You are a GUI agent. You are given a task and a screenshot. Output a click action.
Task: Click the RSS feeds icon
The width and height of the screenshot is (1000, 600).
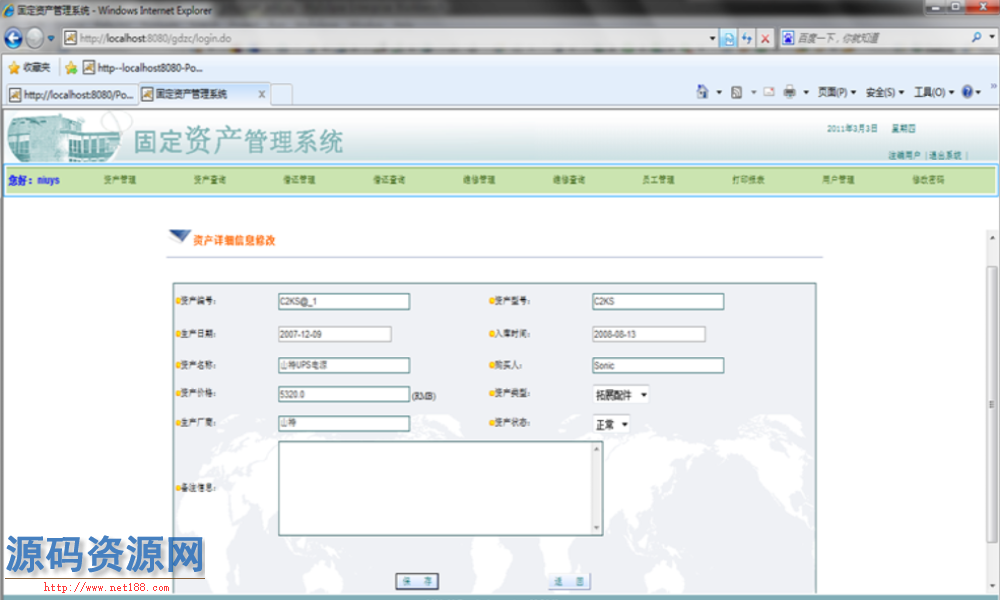click(737, 92)
